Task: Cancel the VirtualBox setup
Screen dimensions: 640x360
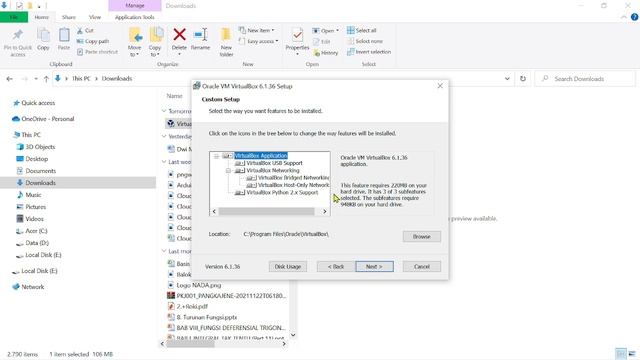Action: tap(422, 267)
